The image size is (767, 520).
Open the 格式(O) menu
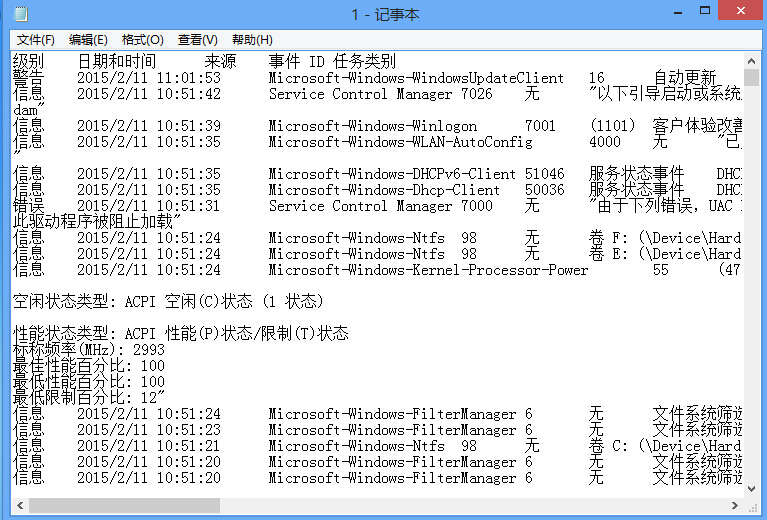[x=142, y=40]
